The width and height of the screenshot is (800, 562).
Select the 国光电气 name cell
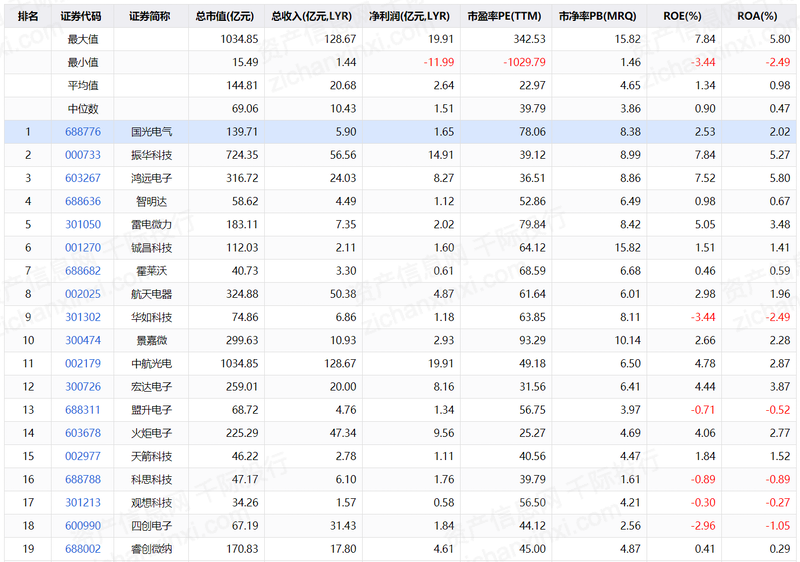click(x=151, y=132)
